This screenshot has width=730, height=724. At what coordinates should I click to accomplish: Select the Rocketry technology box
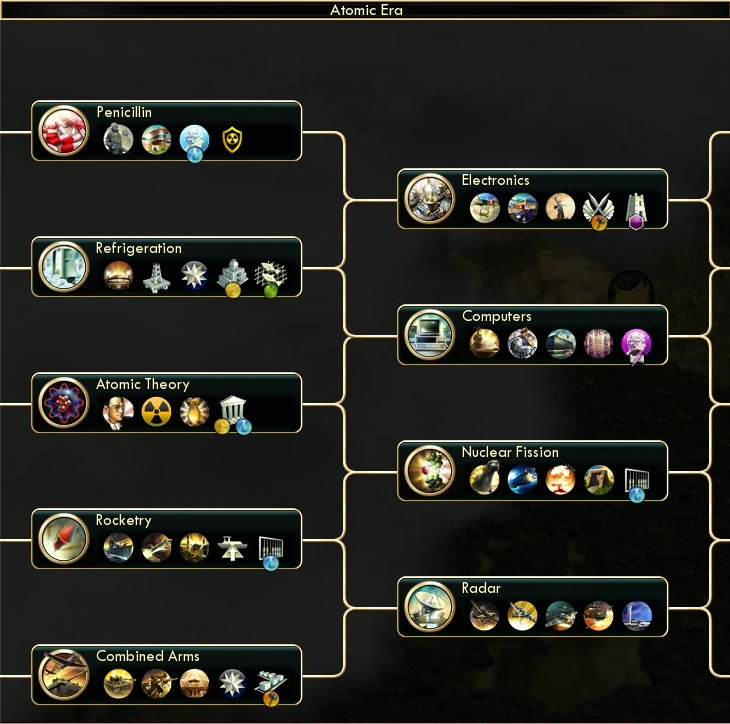167,539
